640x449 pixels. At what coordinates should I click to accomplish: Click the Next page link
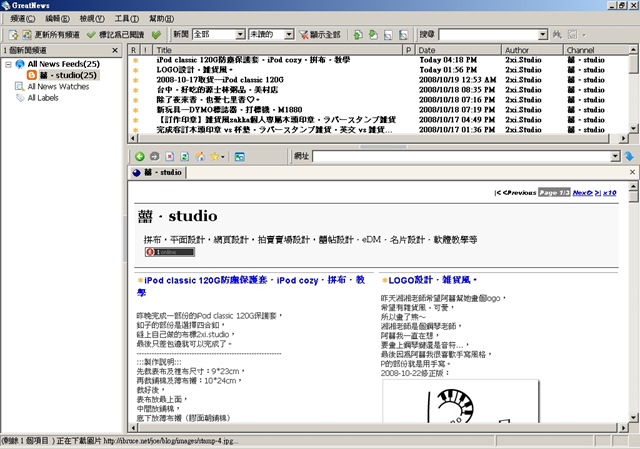tap(582, 193)
